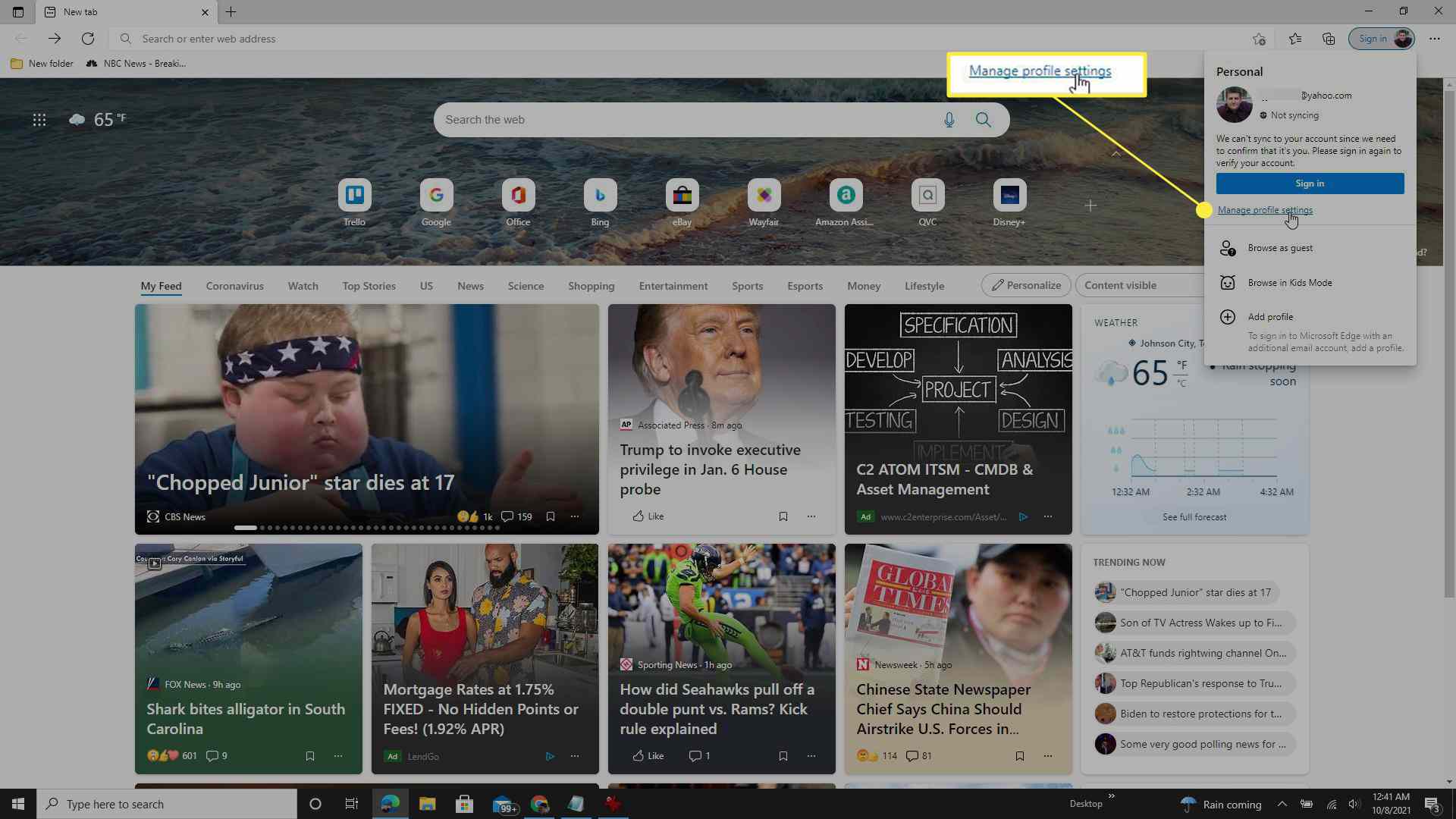
Task: Click taskbar Type here to search box
Action: (167, 804)
